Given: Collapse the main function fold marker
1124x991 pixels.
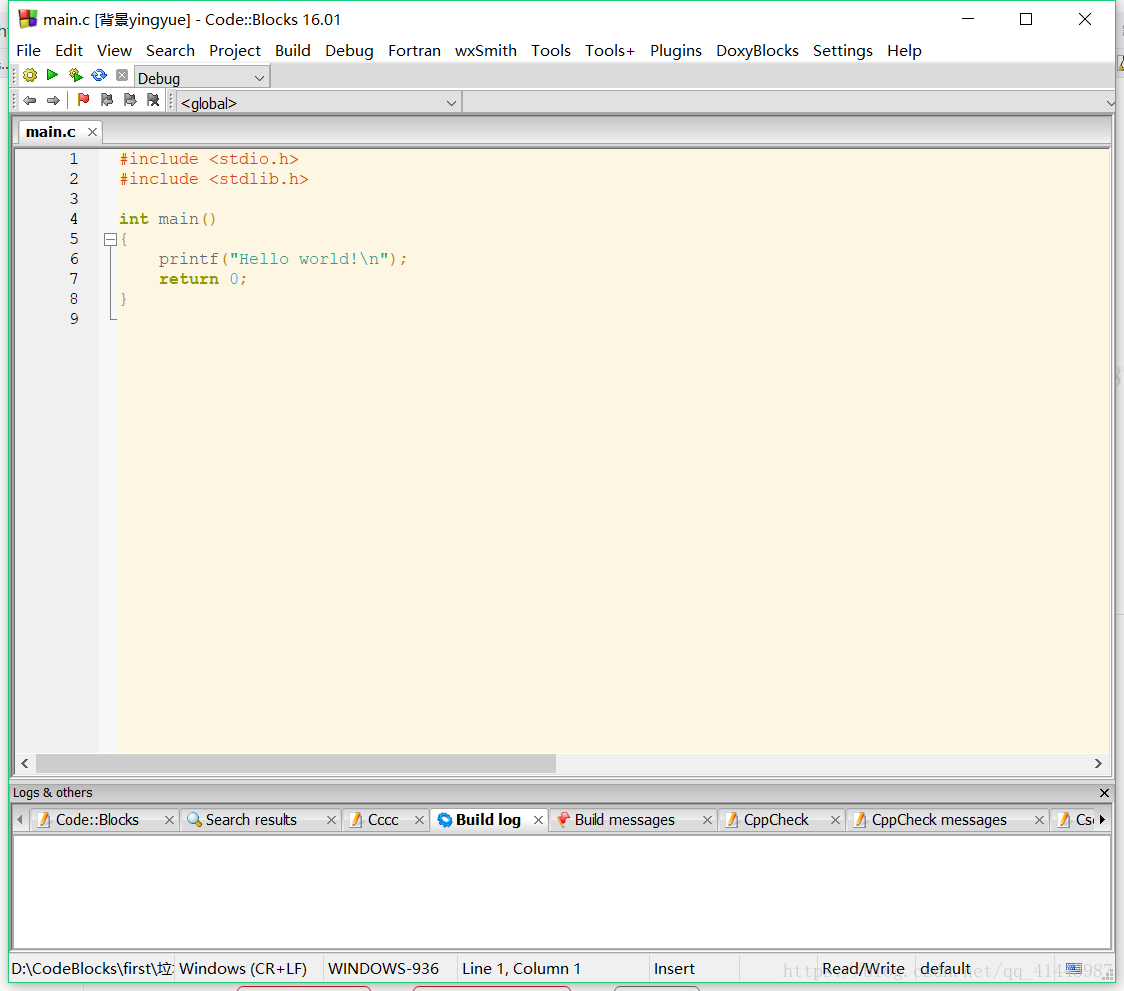Looking at the screenshot, I should click(110, 240).
